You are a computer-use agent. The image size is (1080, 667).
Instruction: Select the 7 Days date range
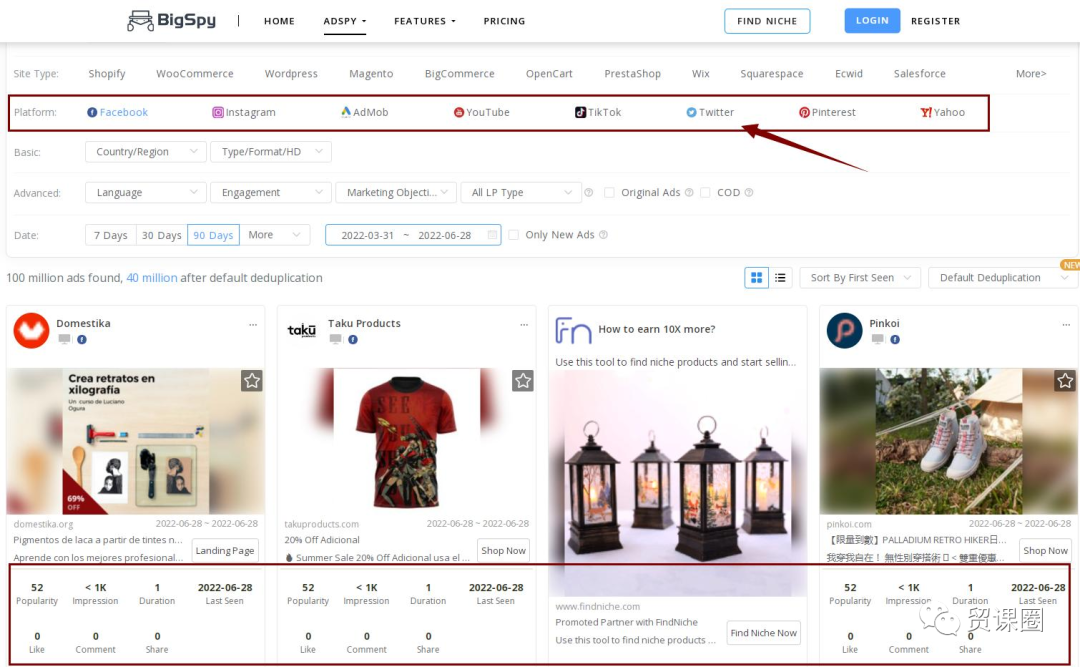[111, 235]
